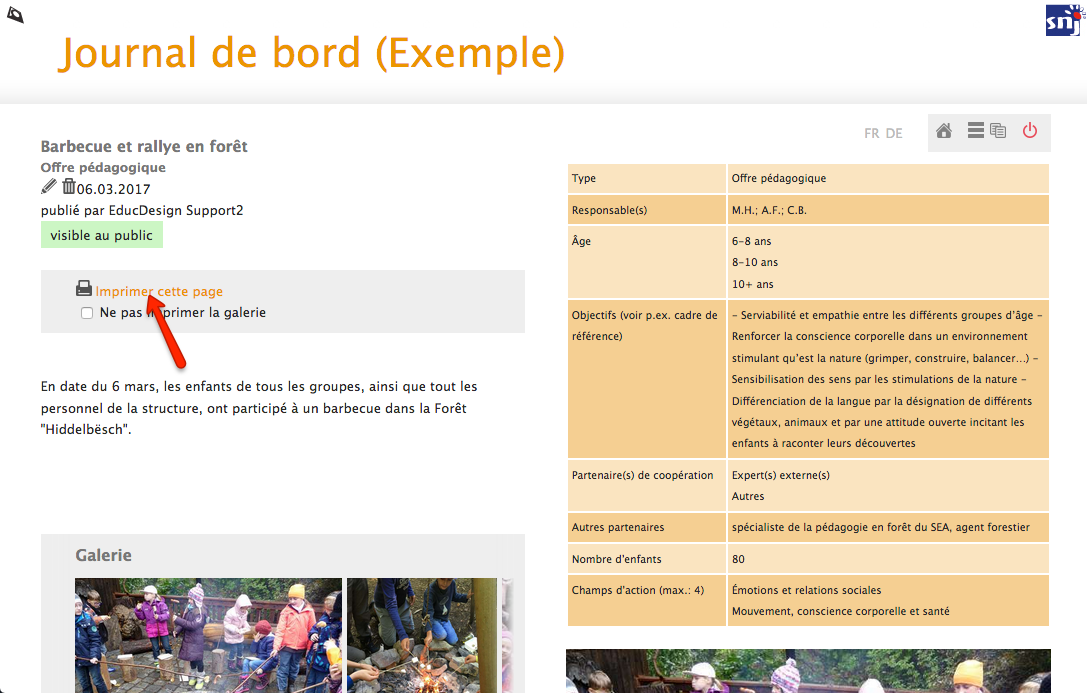This screenshot has width=1087, height=693.
Task: Select the quill pen icon top left
Action: point(15,14)
